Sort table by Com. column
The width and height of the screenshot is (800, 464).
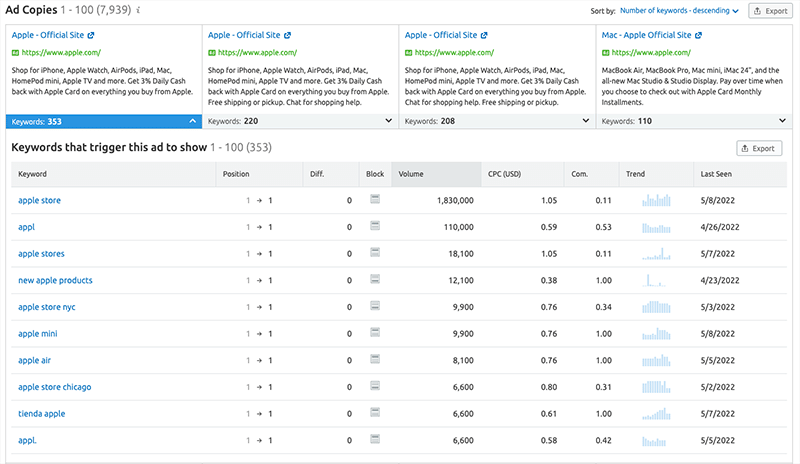(591, 174)
